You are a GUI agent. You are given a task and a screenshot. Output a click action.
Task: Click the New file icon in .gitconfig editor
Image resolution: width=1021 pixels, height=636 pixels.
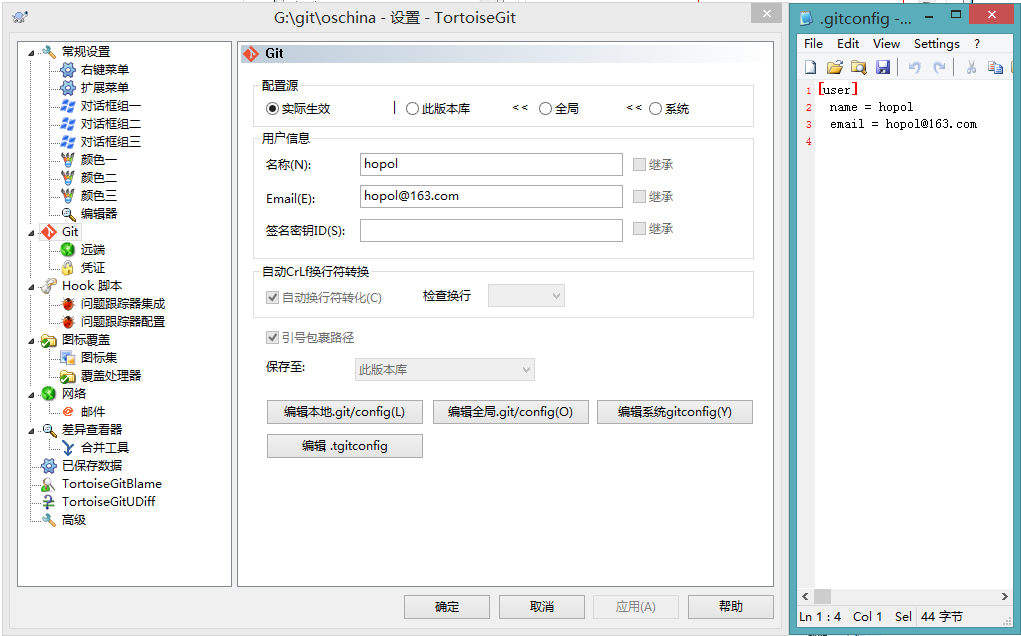click(811, 67)
